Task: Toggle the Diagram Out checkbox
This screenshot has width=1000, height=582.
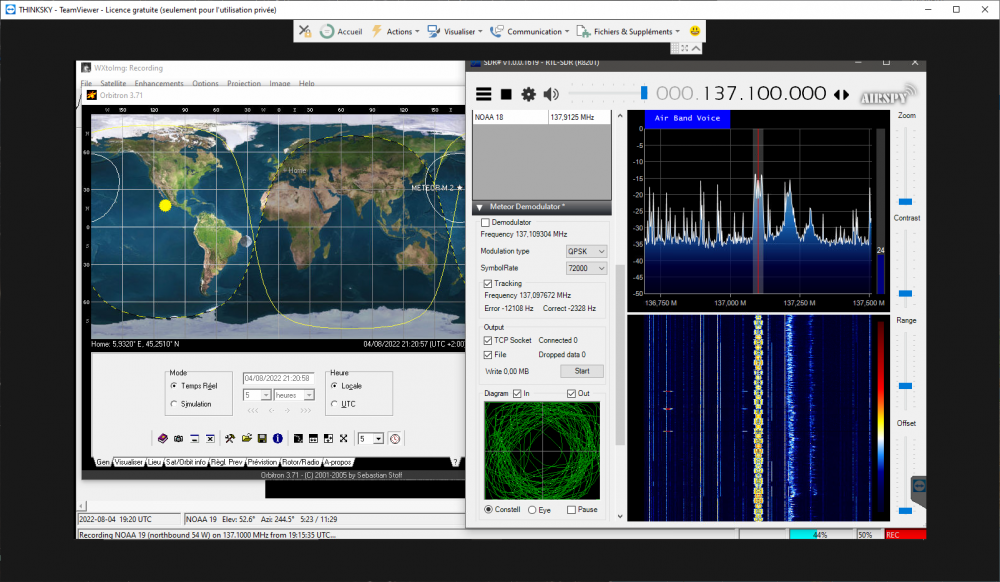Action: click(x=571, y=394)
